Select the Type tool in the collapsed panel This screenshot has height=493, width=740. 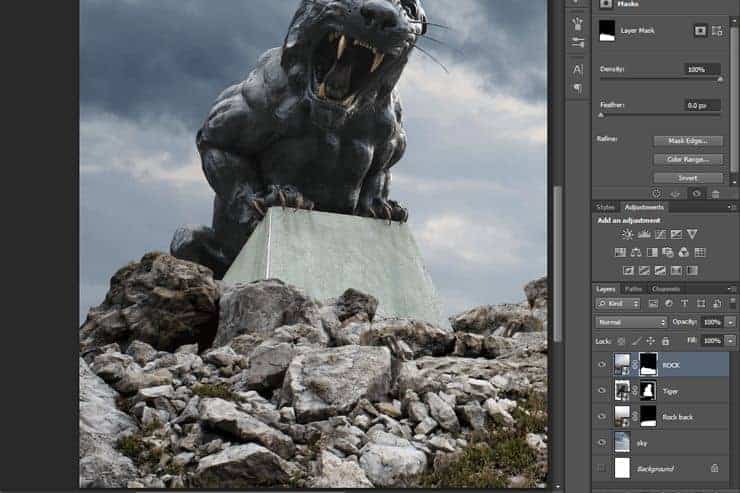(x=577, y=70)
